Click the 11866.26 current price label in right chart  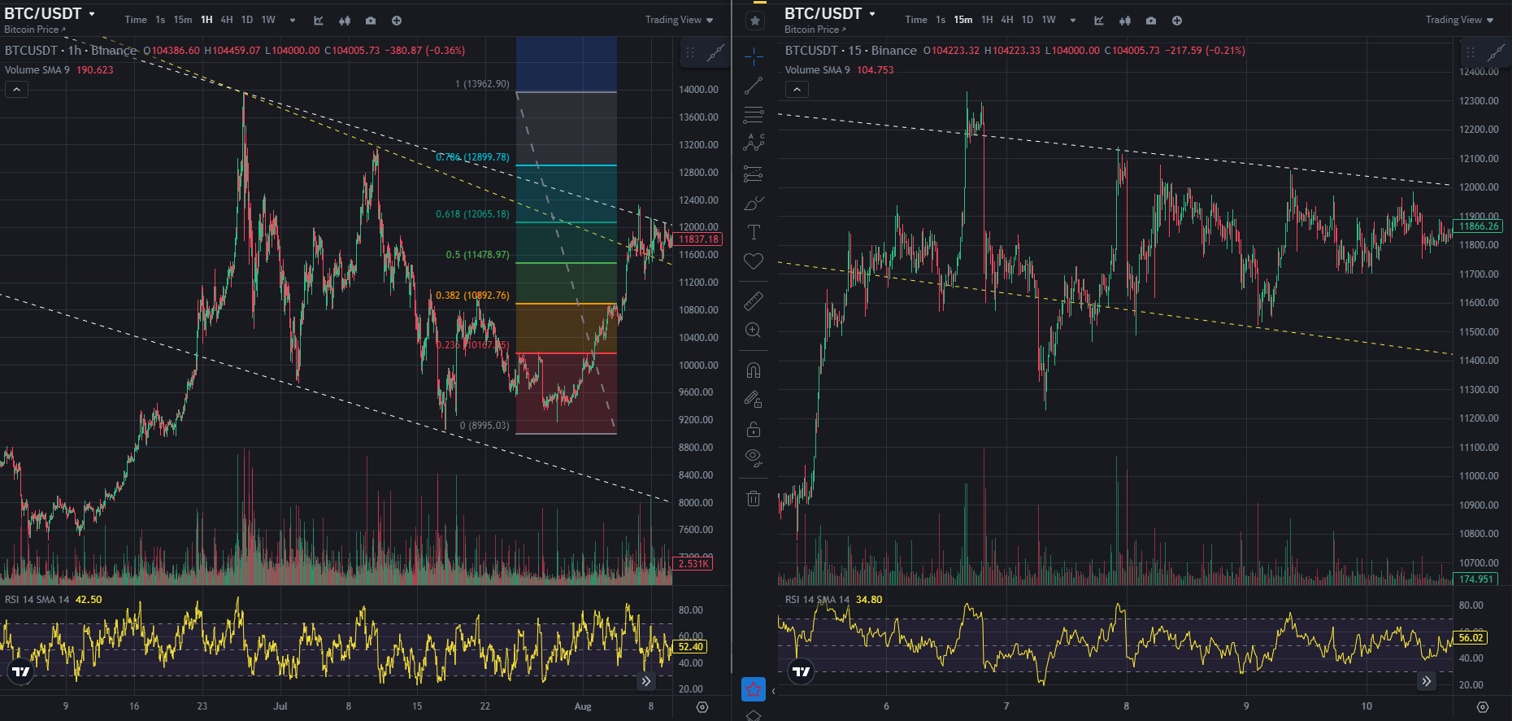(x=1479, y=227)
